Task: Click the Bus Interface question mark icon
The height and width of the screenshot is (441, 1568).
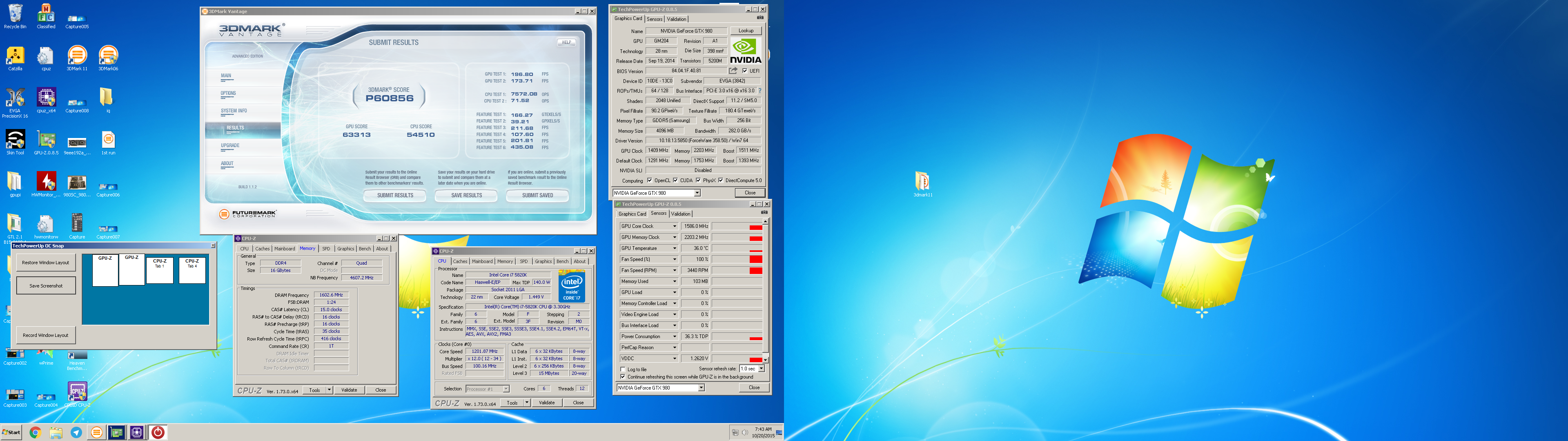Action: (x=759, y=91)
